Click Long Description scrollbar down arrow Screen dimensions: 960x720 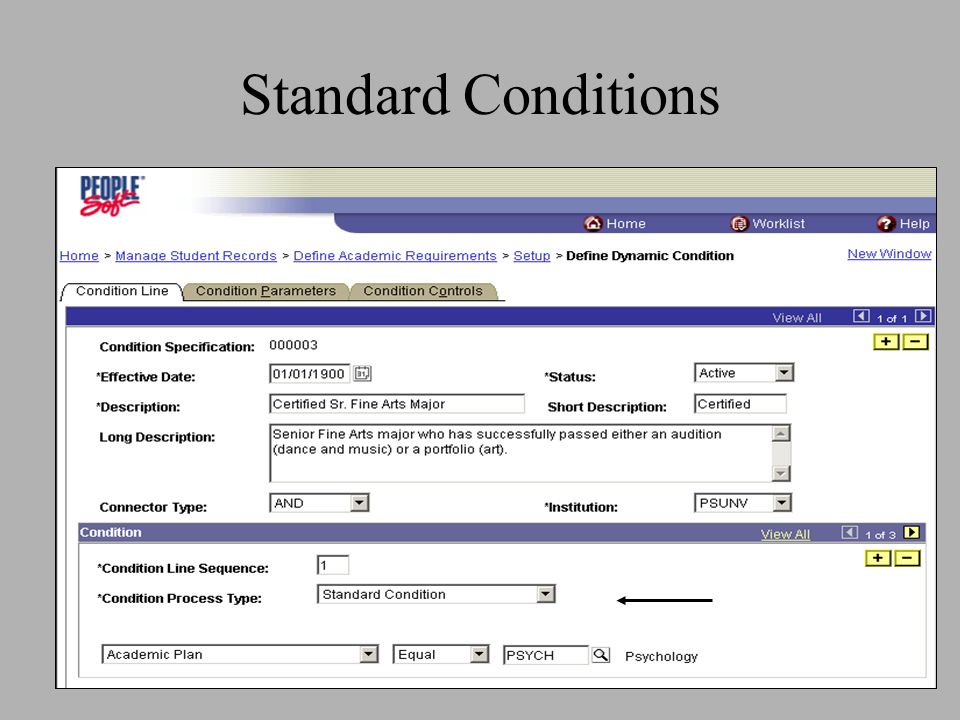[x=781, y=473]
